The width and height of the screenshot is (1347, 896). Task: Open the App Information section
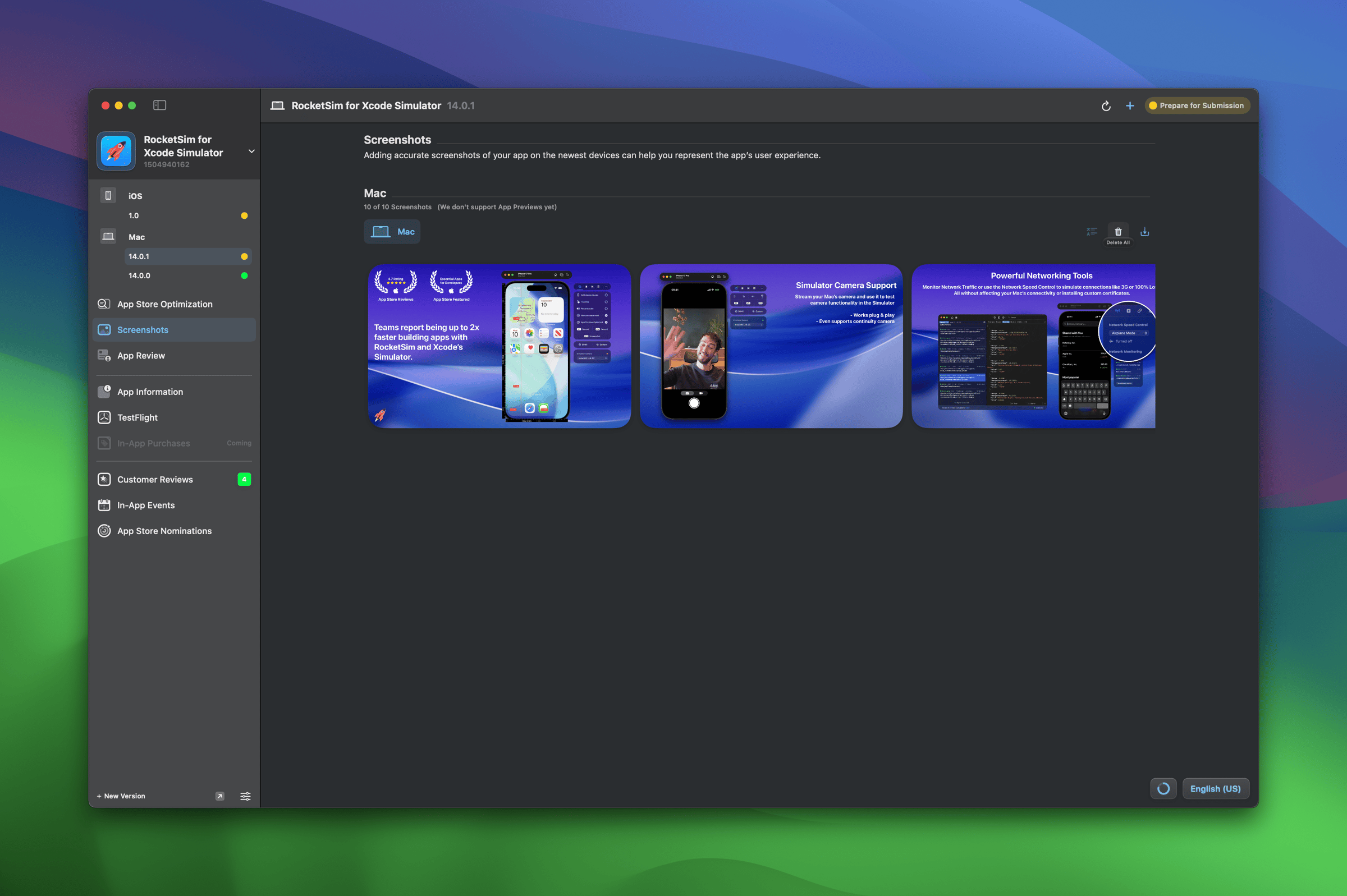pos(175,392)
